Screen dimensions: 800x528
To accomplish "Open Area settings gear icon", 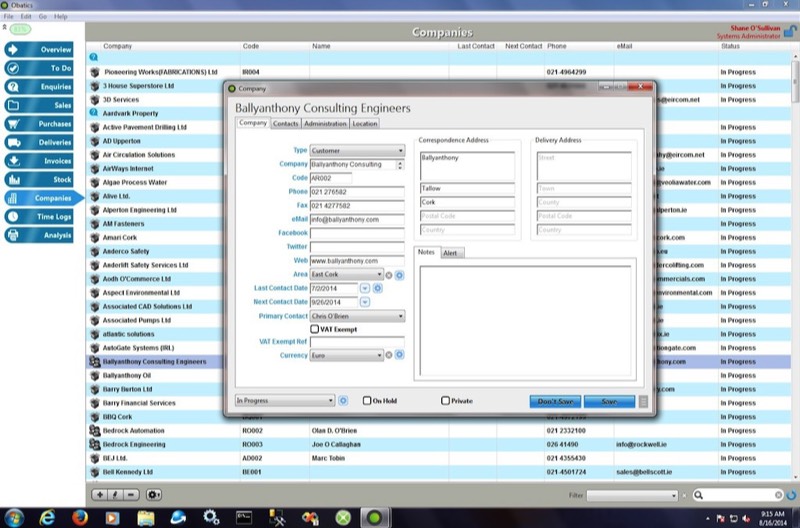I will 399,275.
